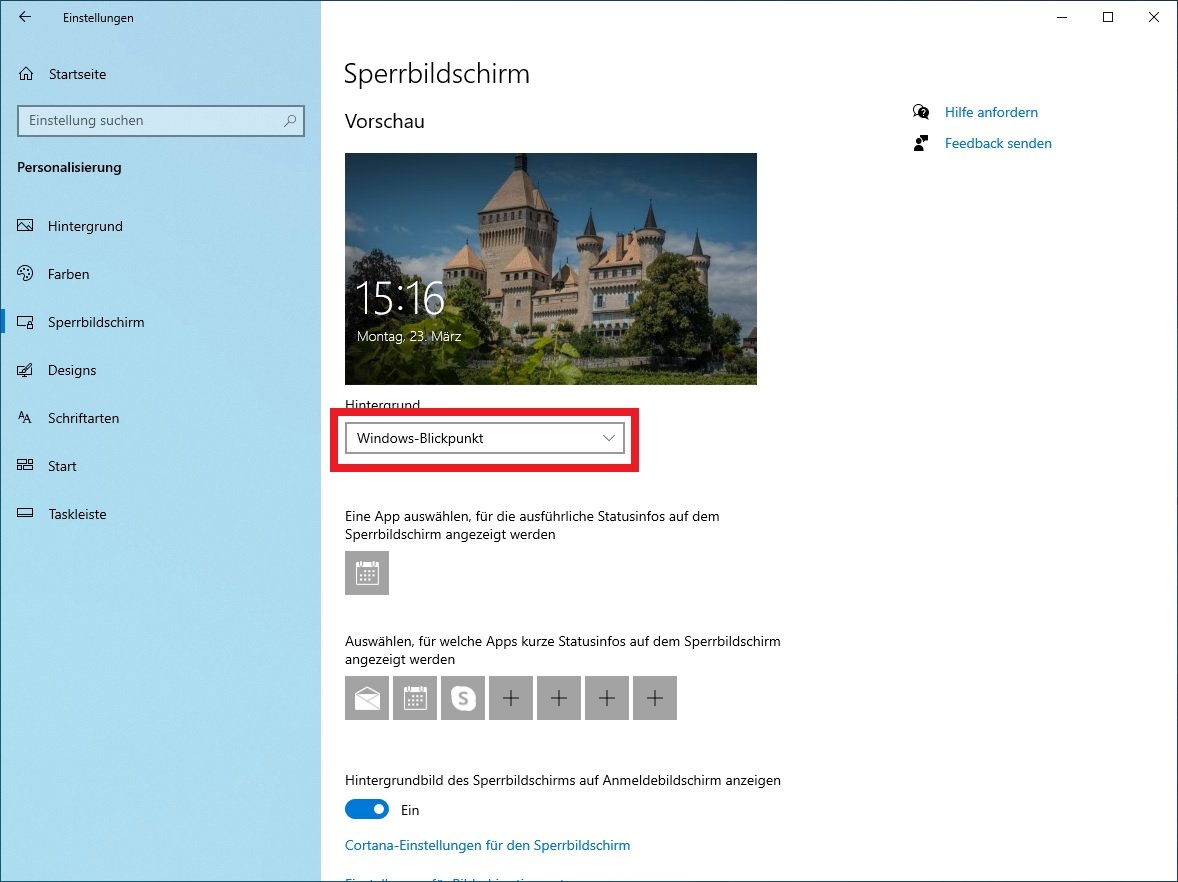Add app with first plus tile
Image resolution: width=1178 pixels, height=882 pixels.
(511, 698)
